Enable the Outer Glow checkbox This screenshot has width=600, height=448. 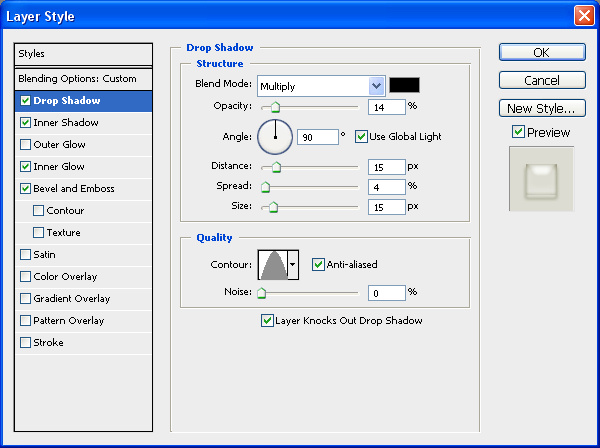[25, 145]
